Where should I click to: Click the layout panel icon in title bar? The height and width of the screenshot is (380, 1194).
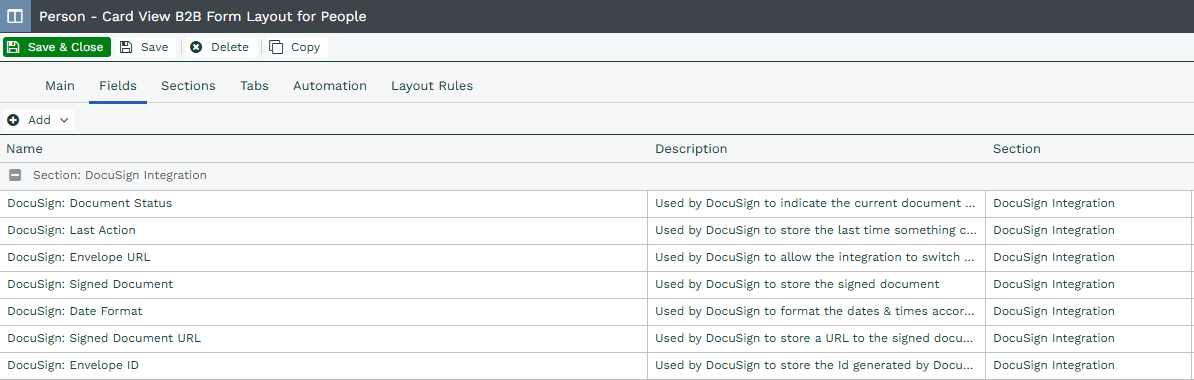pos(14,16)
